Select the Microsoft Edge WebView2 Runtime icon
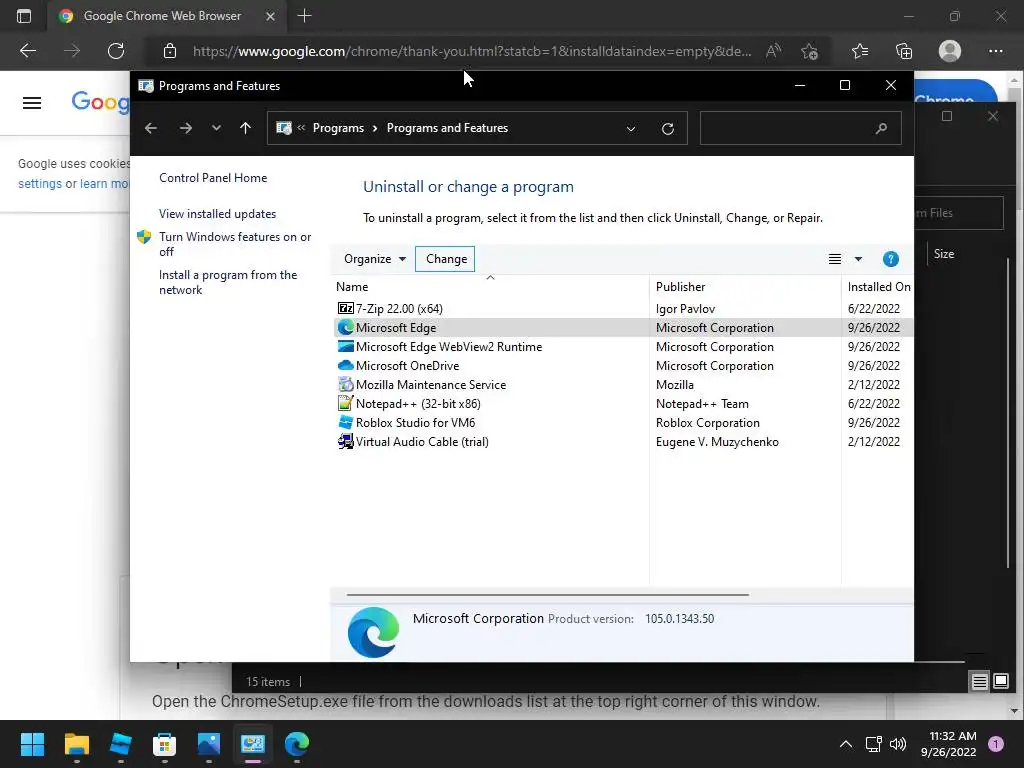The height and width of the screenshot is (768, 1024). pyautogui.click(x=345, y=346)
